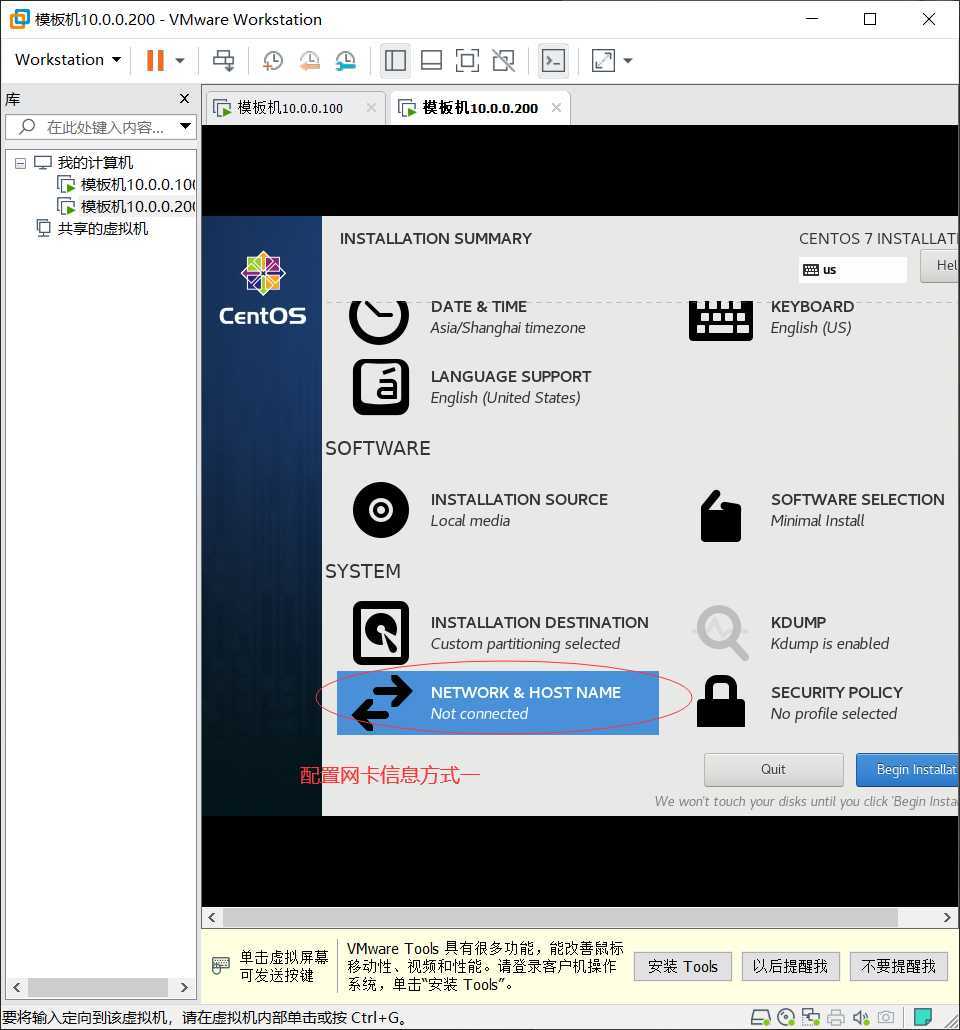Close the 模板机10.0.0.100 tab

[x=371, y=107]
